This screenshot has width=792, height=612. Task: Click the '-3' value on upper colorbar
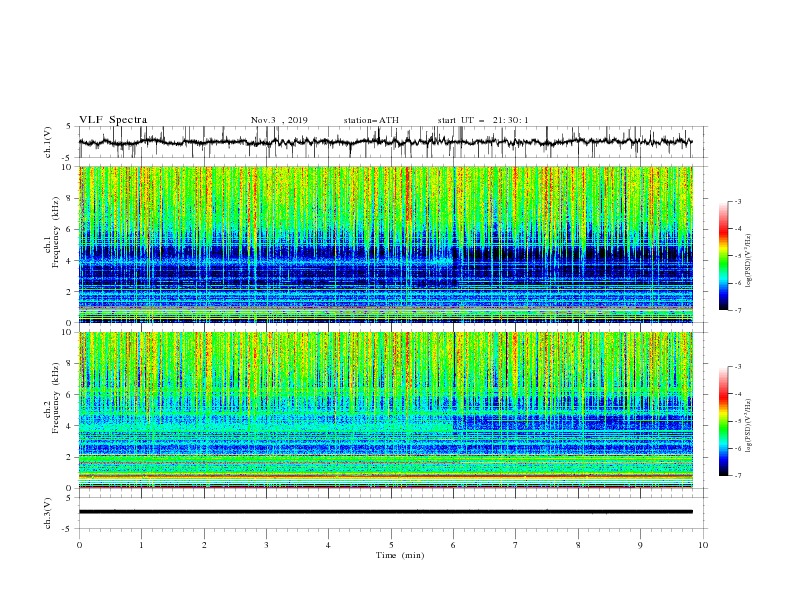pos(737,201)
